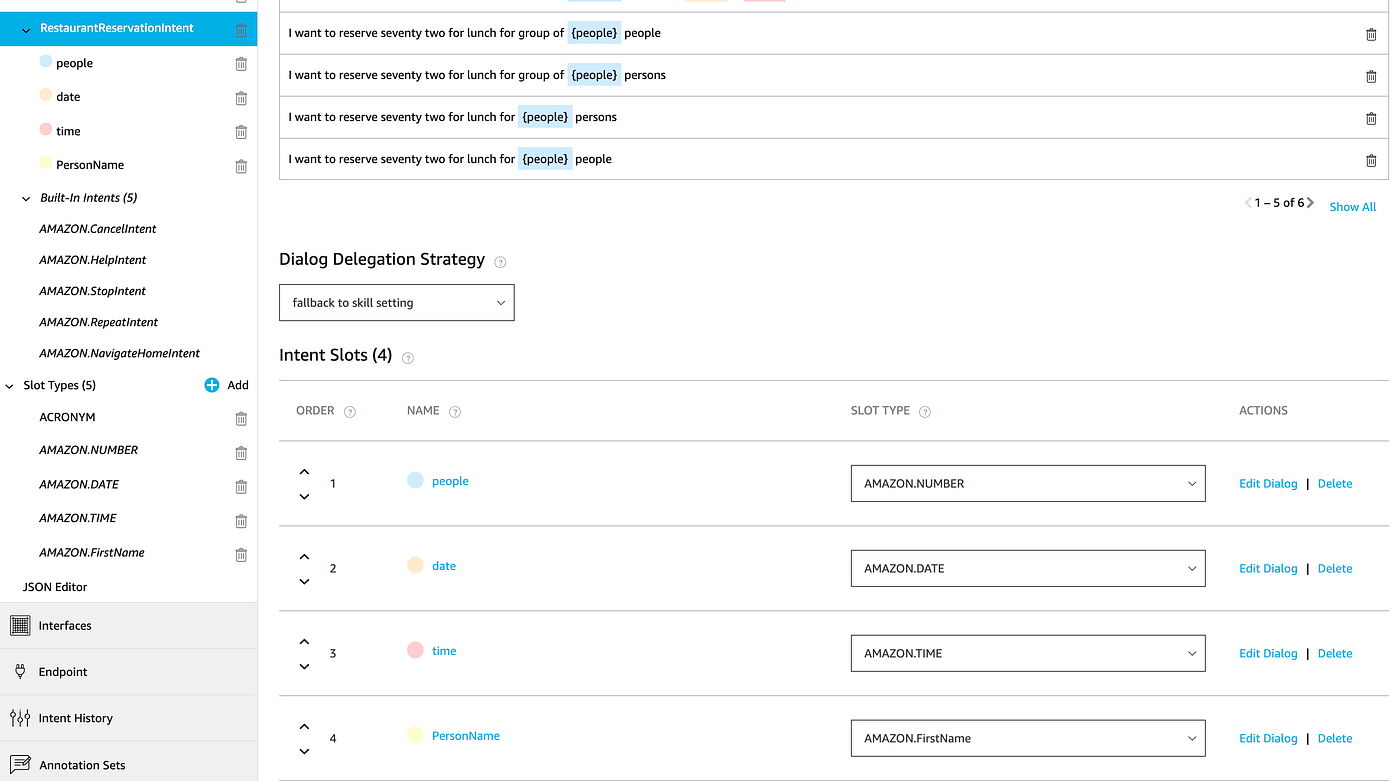
Task: Open Intent History via its sliders icon
Action: pos(18,717)
